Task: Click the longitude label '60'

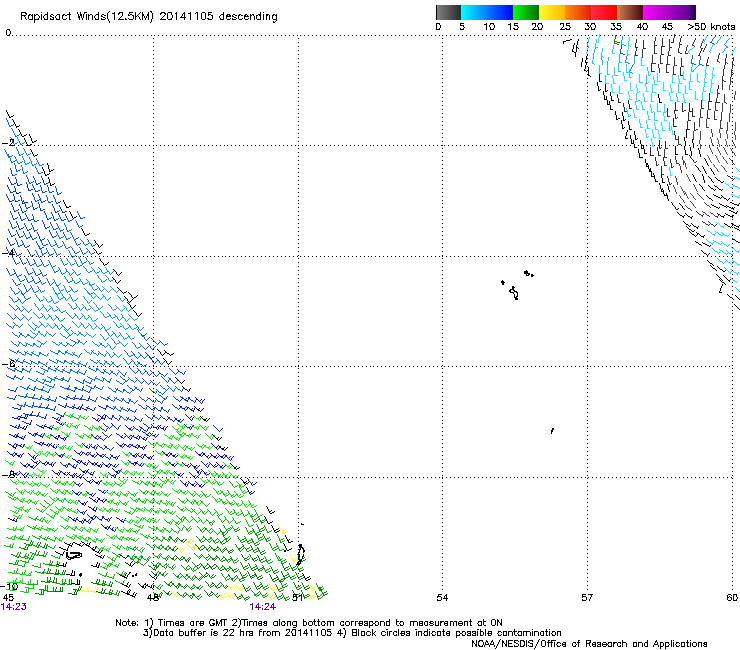Action: pyautogui.click(x=732, y=598)
